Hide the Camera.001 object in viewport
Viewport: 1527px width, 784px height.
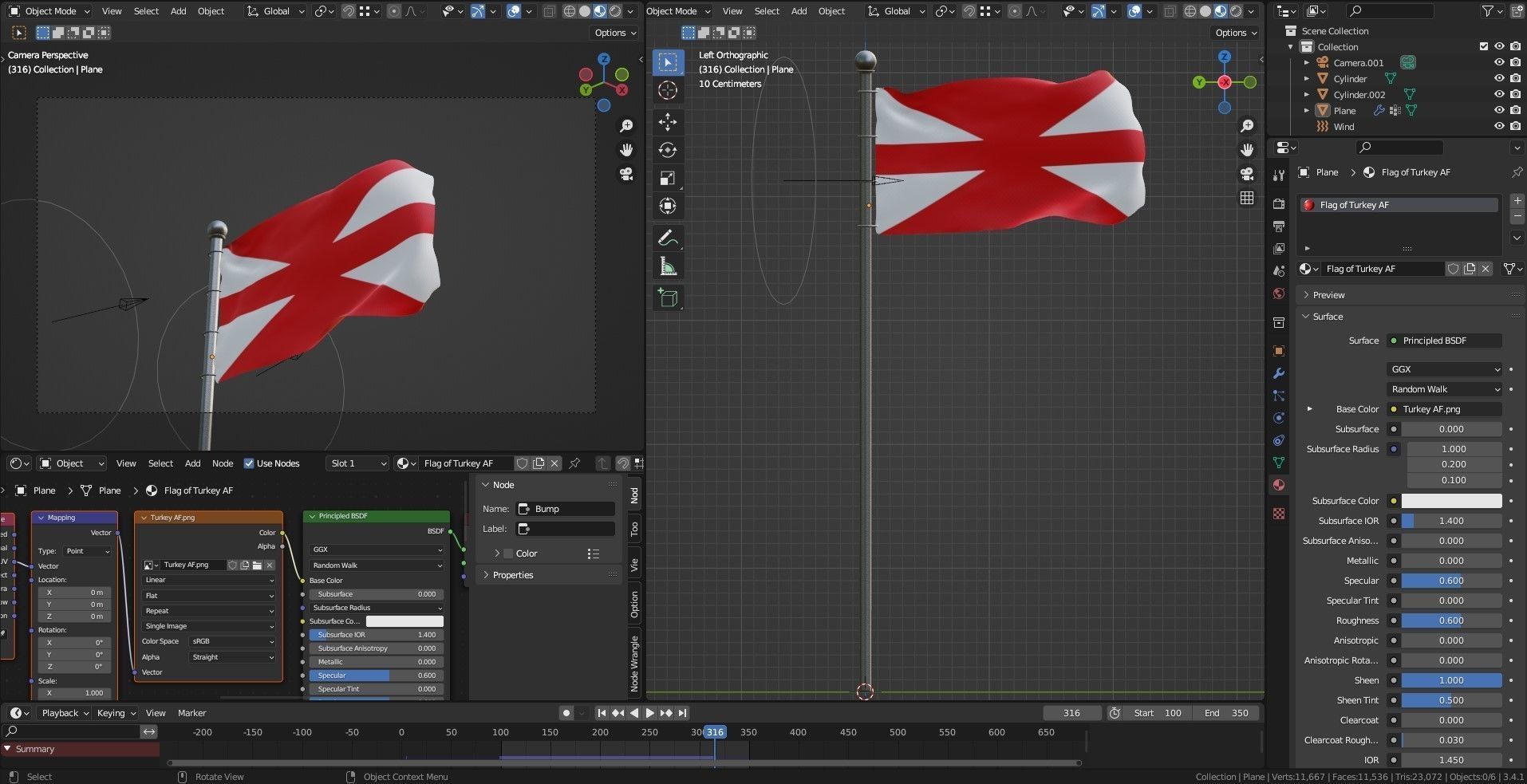pyautogui.click(x=1499, y=62)
